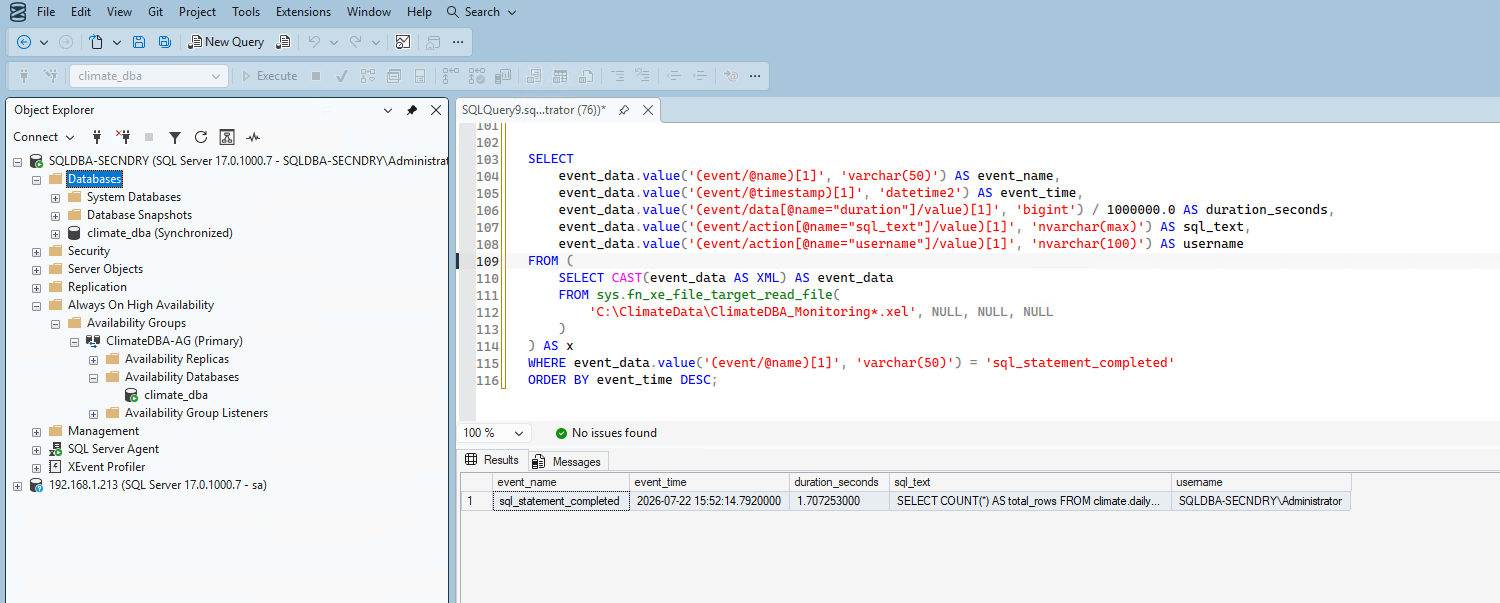The image size is (1500, 603).
Task: Click the No issues found indicator
Action: [606, 433]
